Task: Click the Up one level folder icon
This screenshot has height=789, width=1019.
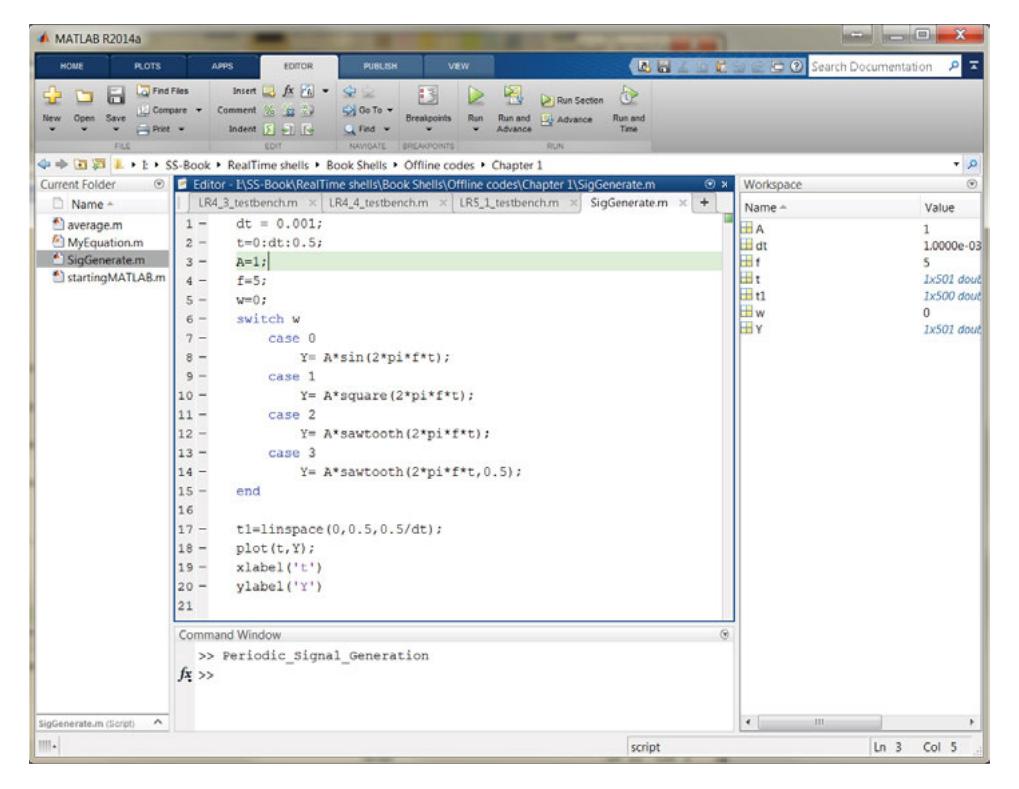Action: tap(81, 164)
